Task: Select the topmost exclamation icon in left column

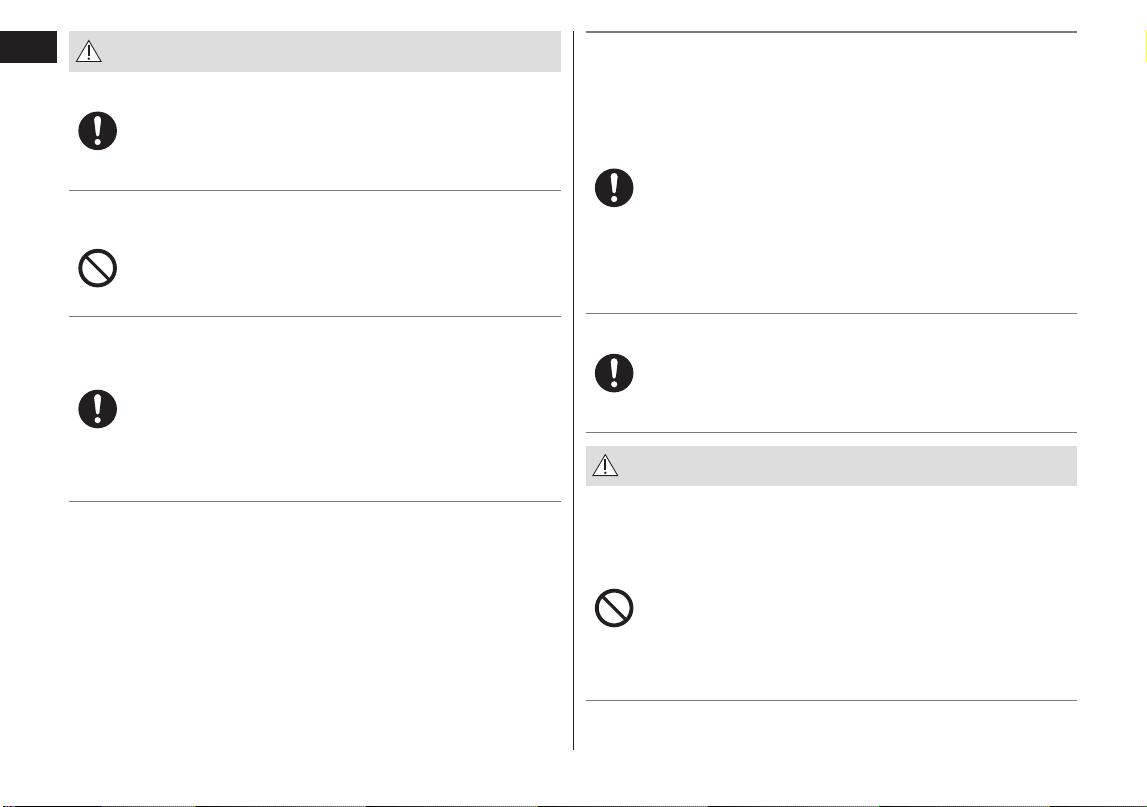Action: tap(97, 131)
